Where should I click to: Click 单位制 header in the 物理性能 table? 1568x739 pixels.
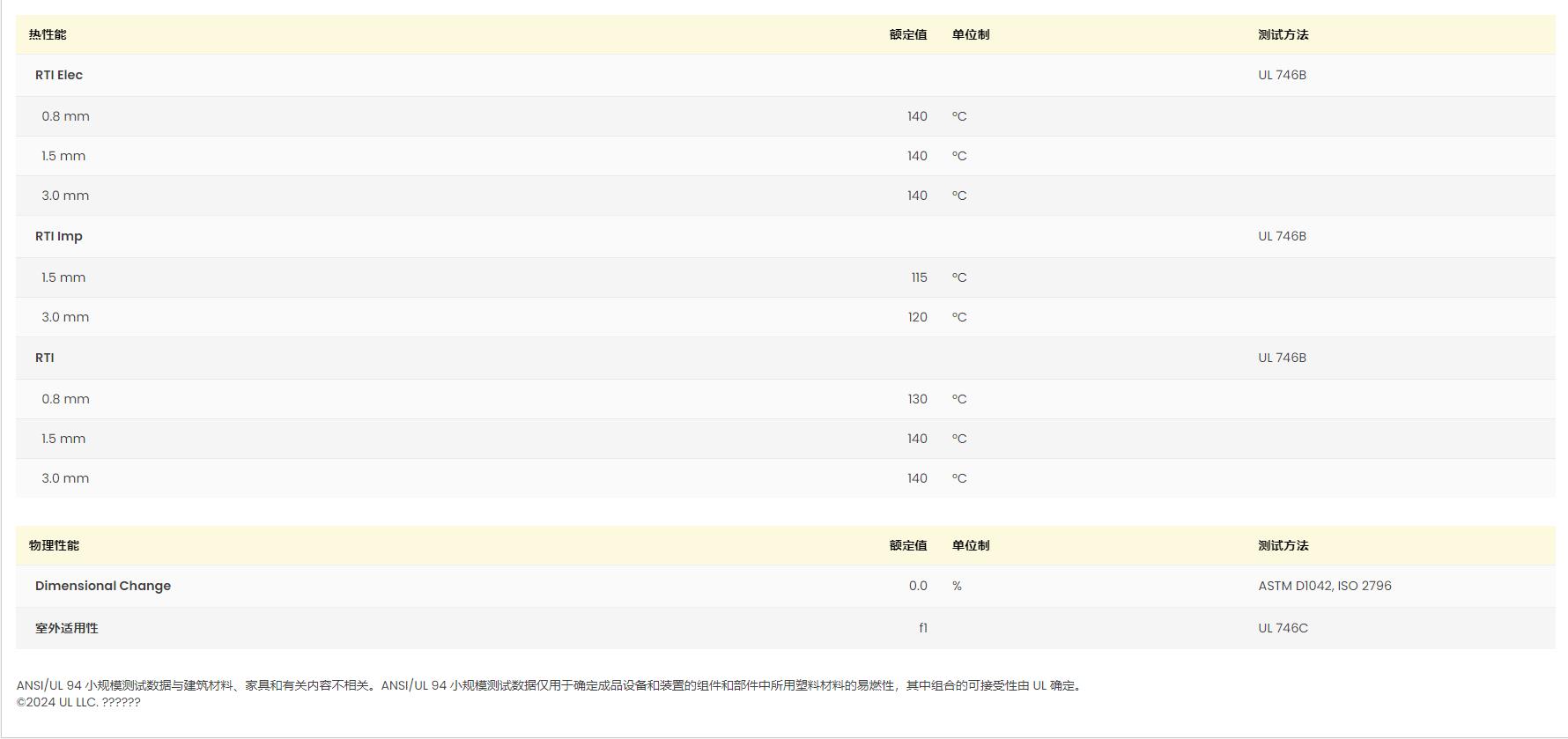point(970,545)
